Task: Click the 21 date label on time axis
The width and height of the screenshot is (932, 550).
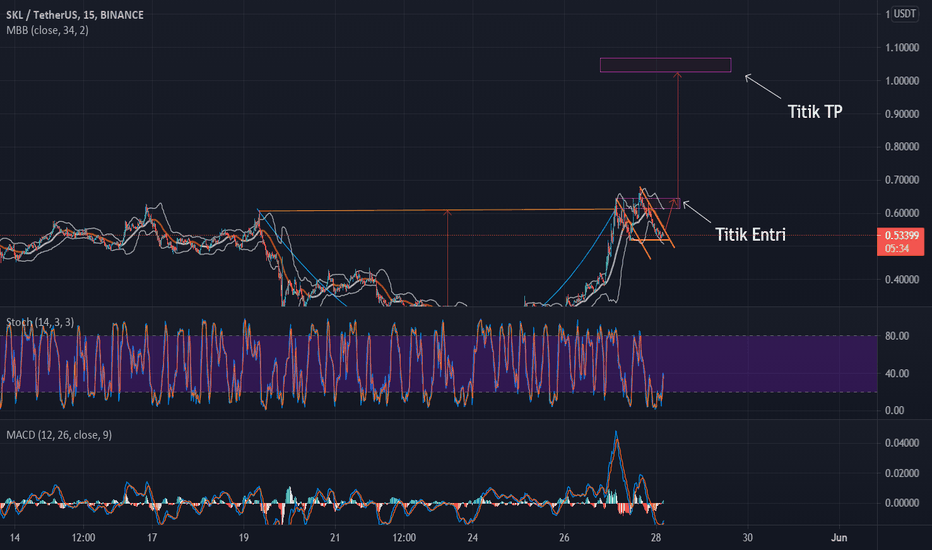Action: coord(335,538)
